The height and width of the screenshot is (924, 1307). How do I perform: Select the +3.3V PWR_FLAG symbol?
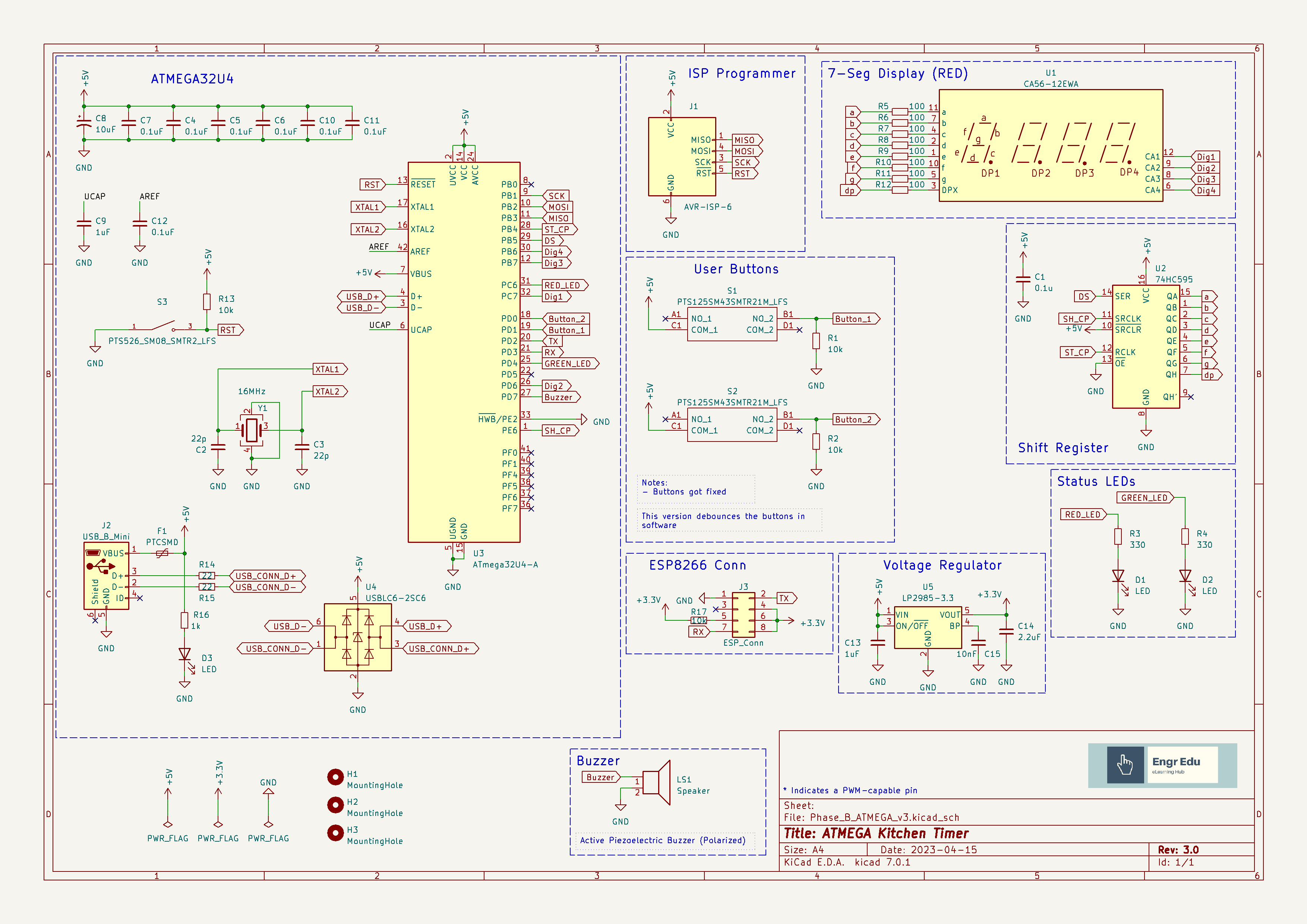tap(218, 824)
